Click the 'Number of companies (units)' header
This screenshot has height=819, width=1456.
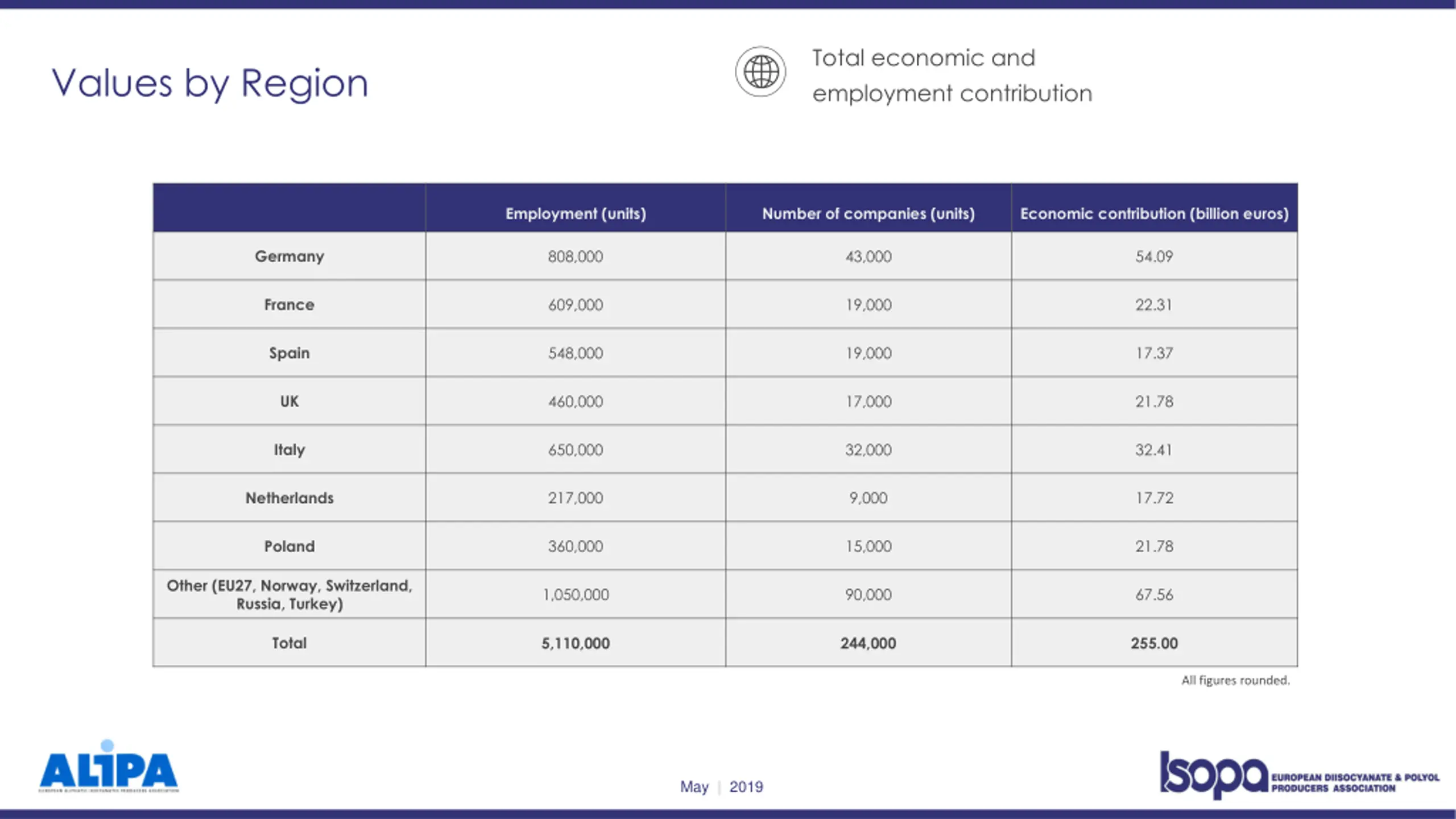pos(868,214)
